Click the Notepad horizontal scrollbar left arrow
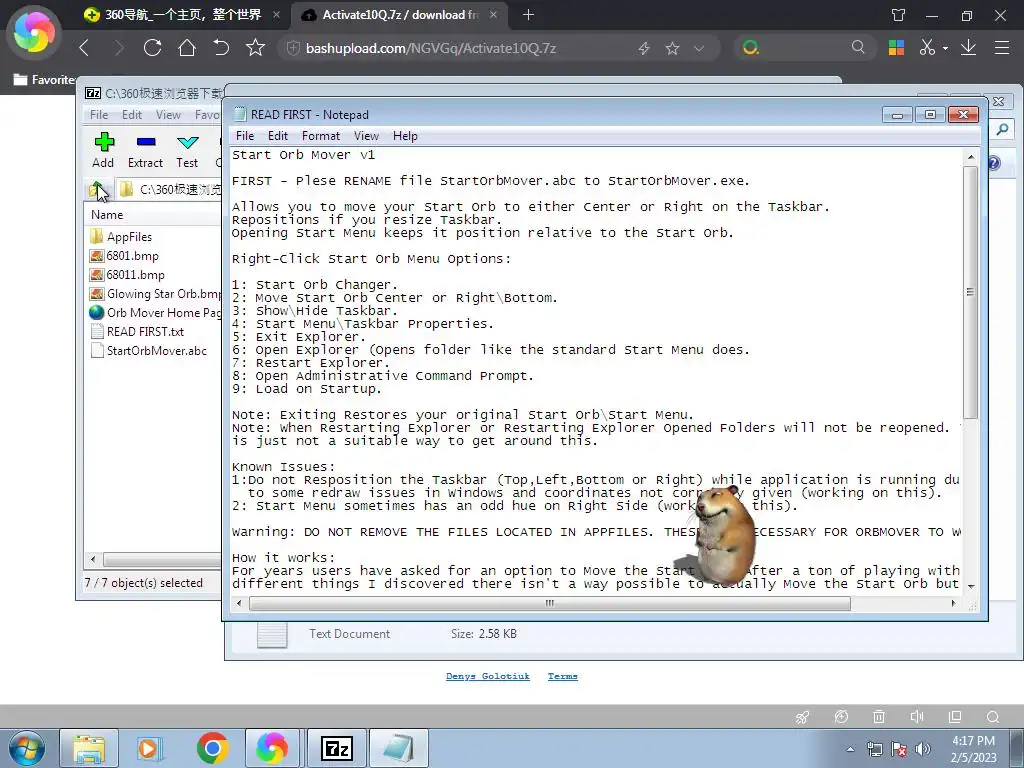1024x768 pixels. pos(240,603)
